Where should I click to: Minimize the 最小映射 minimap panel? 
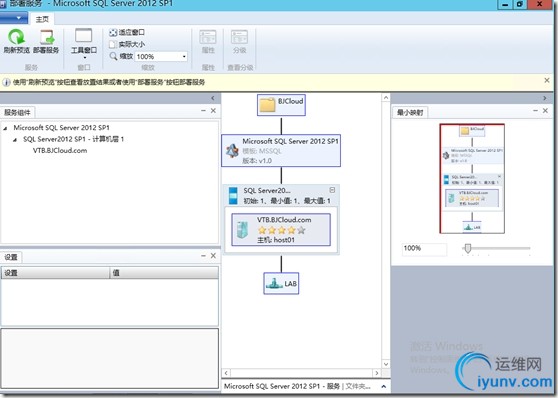point(535,111)
